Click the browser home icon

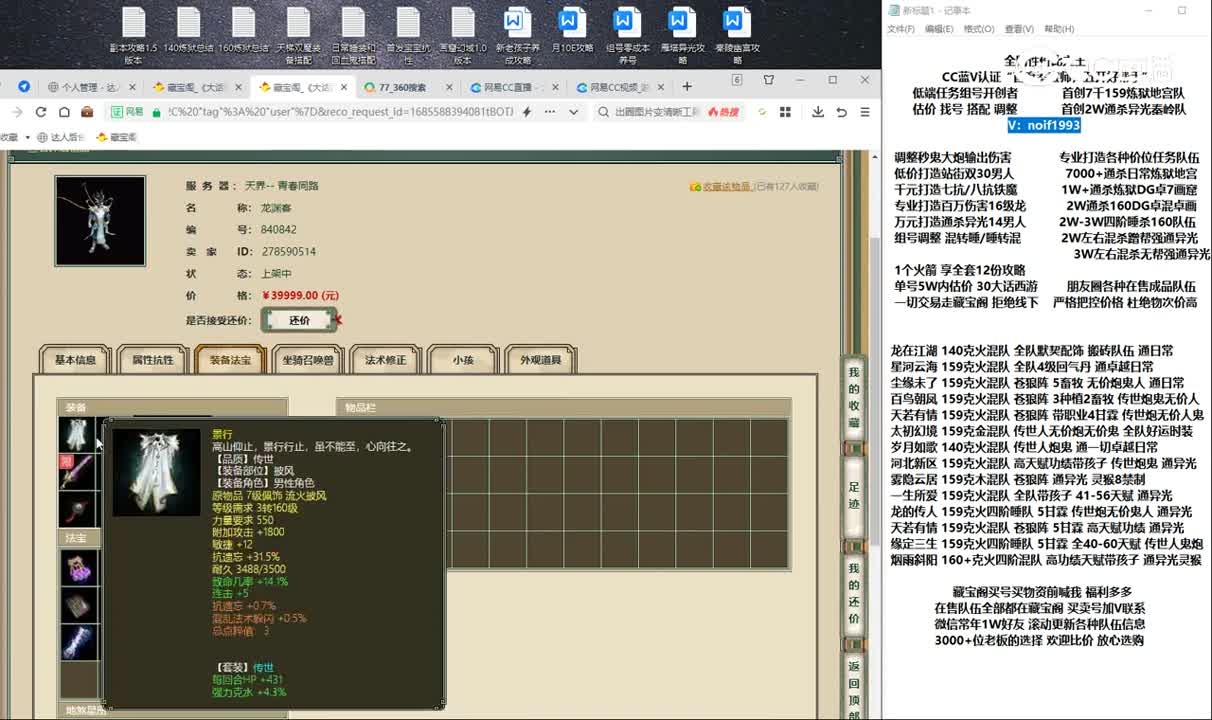tap(64, 112)
